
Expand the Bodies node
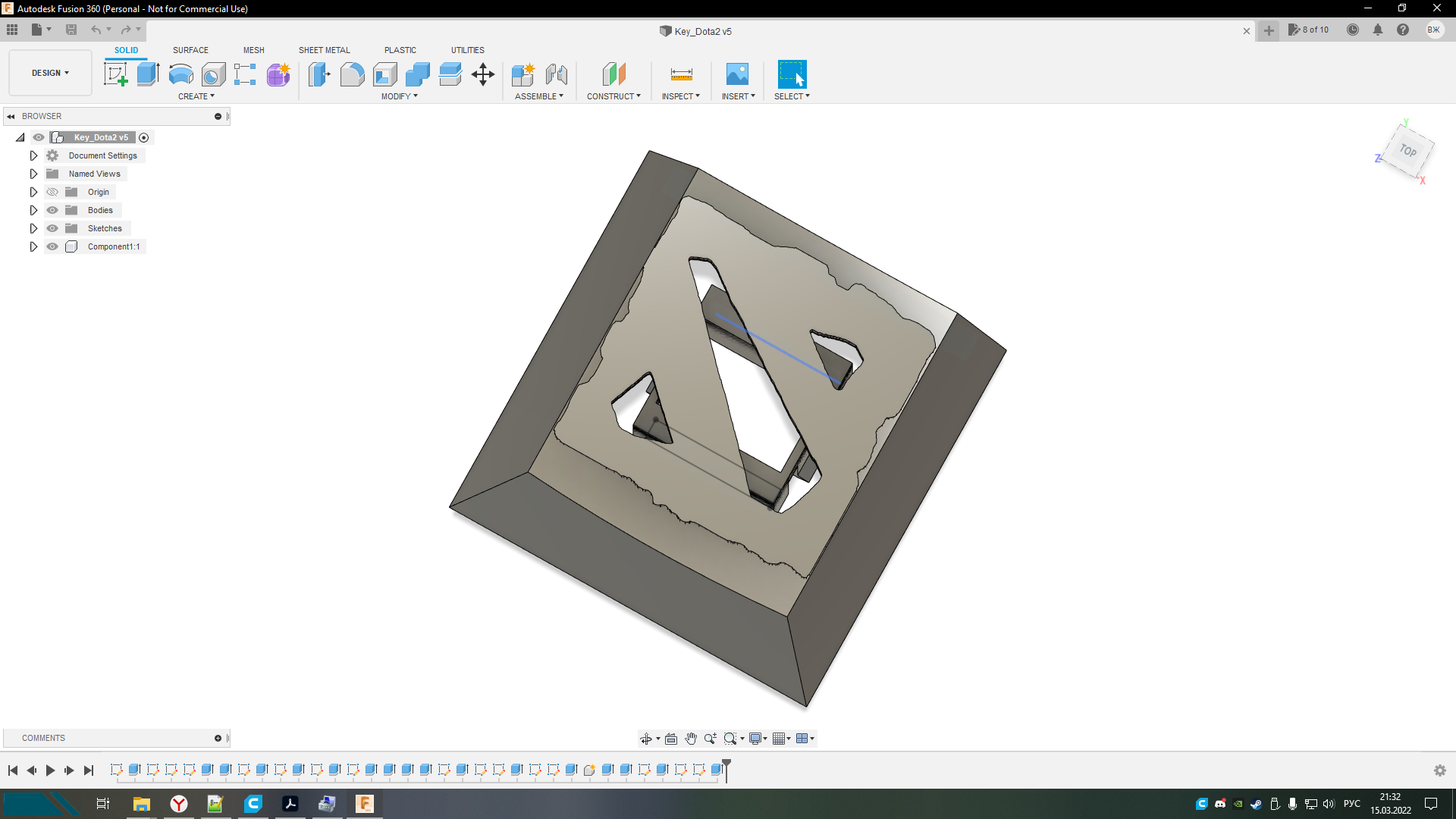click(x=33, y=210)
